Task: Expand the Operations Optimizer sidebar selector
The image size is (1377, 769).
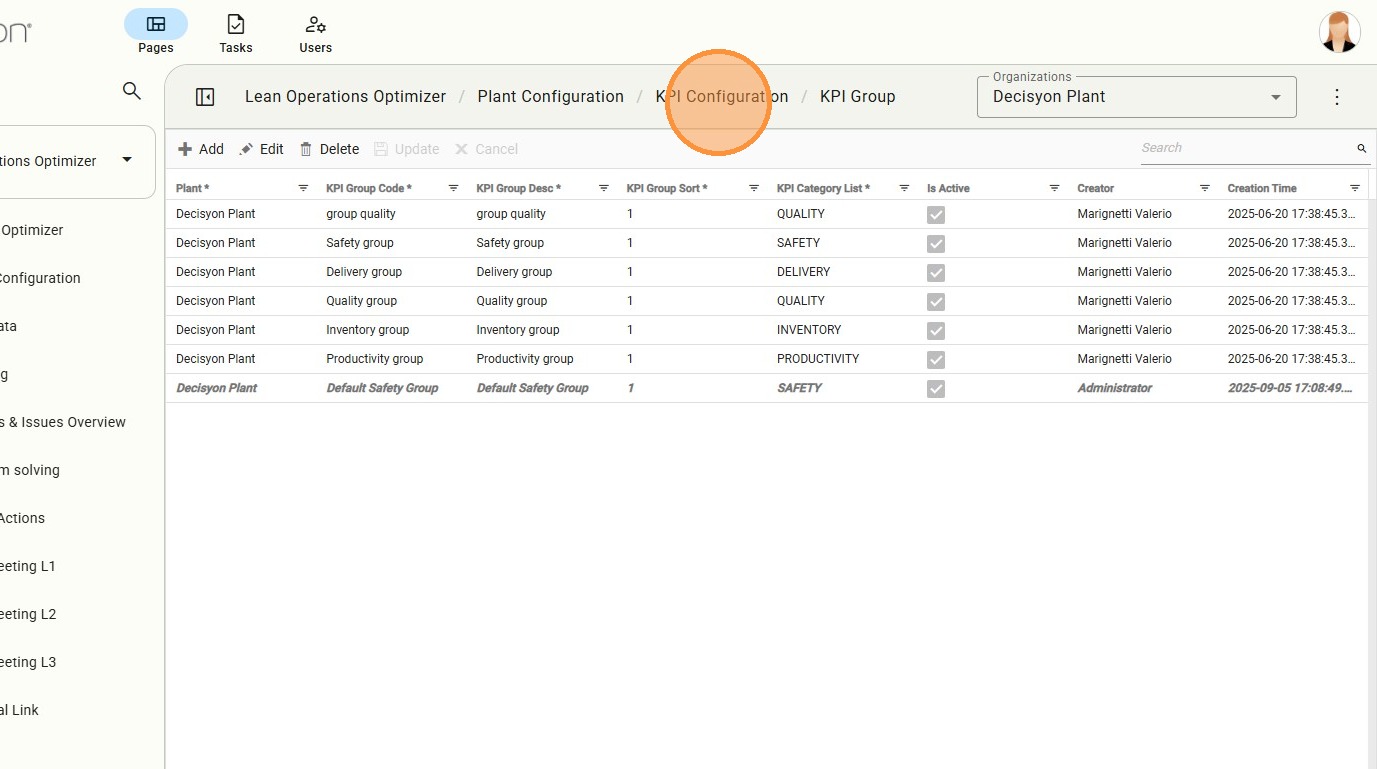Action: [127, 160]
